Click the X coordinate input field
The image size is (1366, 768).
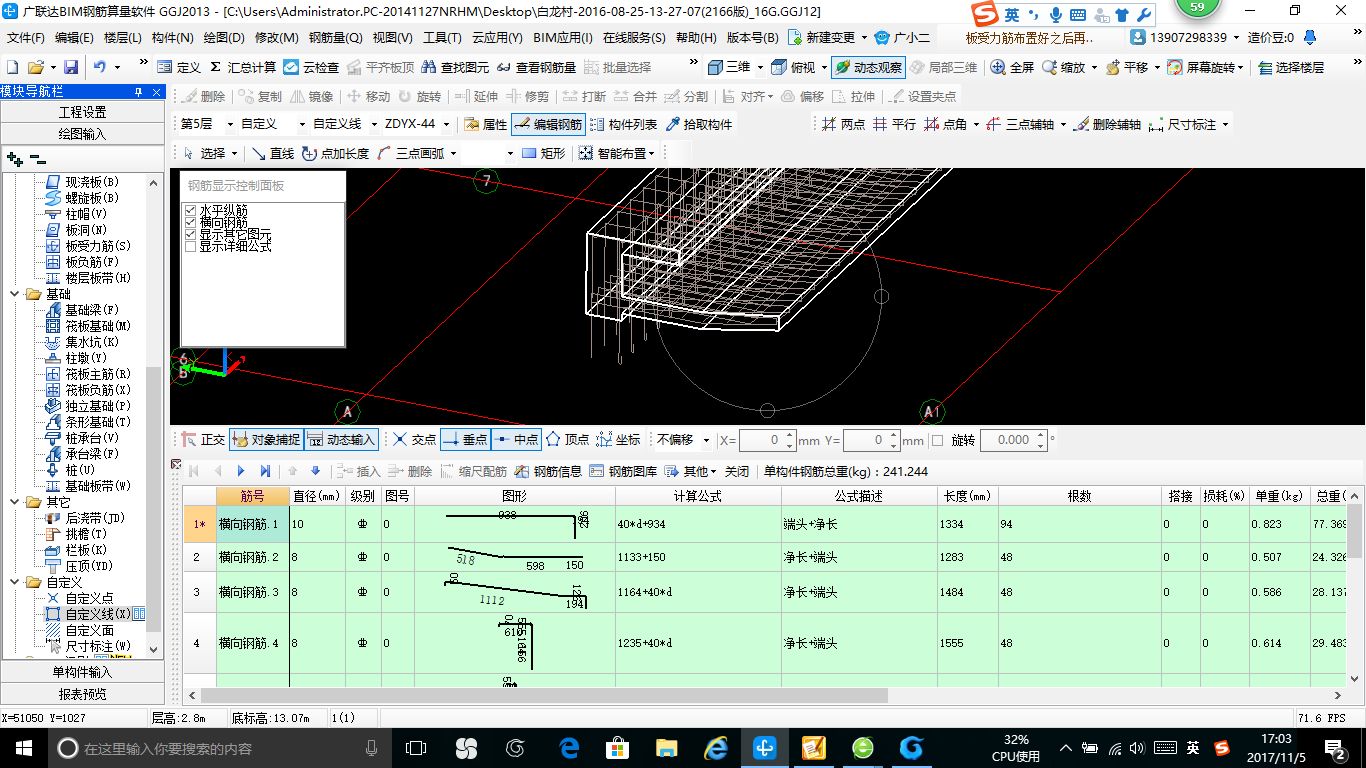(x=767, y=440)
